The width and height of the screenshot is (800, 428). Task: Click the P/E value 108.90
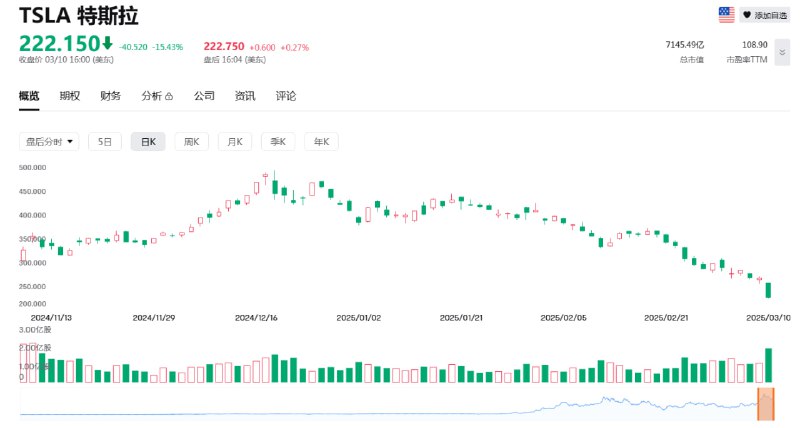(755, 45)
